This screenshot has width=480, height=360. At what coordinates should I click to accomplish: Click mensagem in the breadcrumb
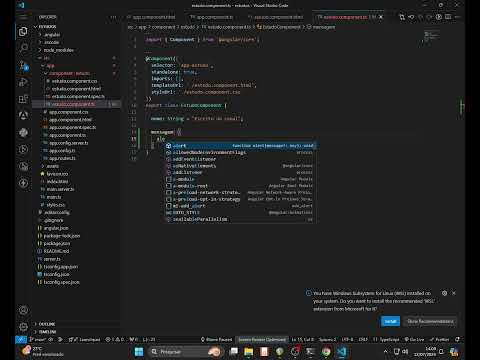pyautogui.click(x=321, y=27)
